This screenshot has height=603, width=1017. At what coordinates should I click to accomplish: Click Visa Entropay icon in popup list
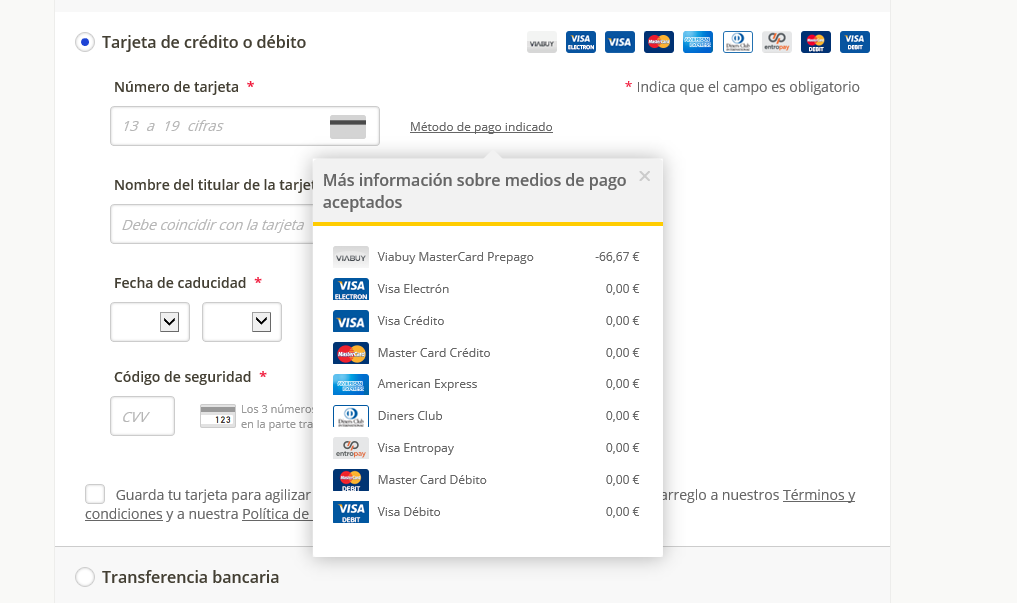click(x=351, y=448)
